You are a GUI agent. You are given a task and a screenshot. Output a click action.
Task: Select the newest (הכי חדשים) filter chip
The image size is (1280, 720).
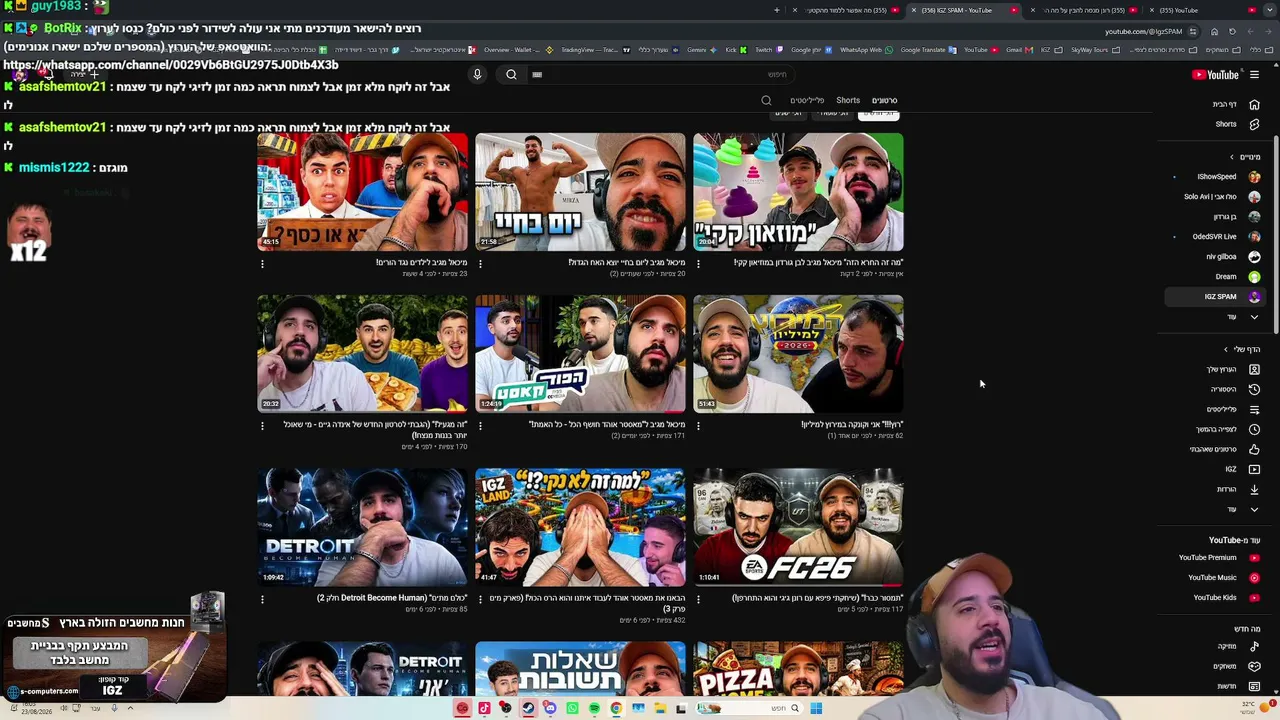click(879, 114)
